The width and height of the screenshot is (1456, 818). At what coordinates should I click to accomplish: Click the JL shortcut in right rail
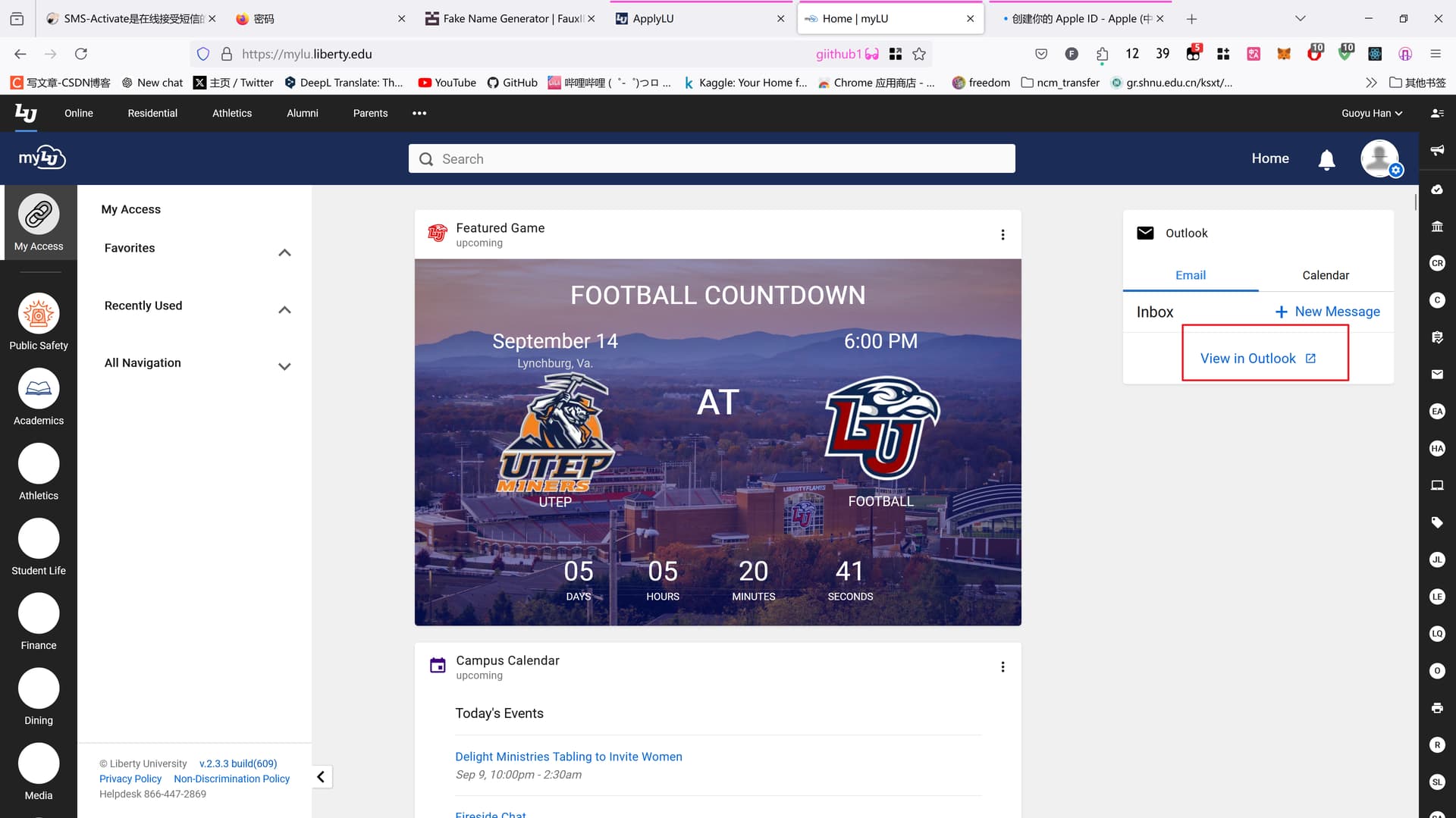point(1437,559)
